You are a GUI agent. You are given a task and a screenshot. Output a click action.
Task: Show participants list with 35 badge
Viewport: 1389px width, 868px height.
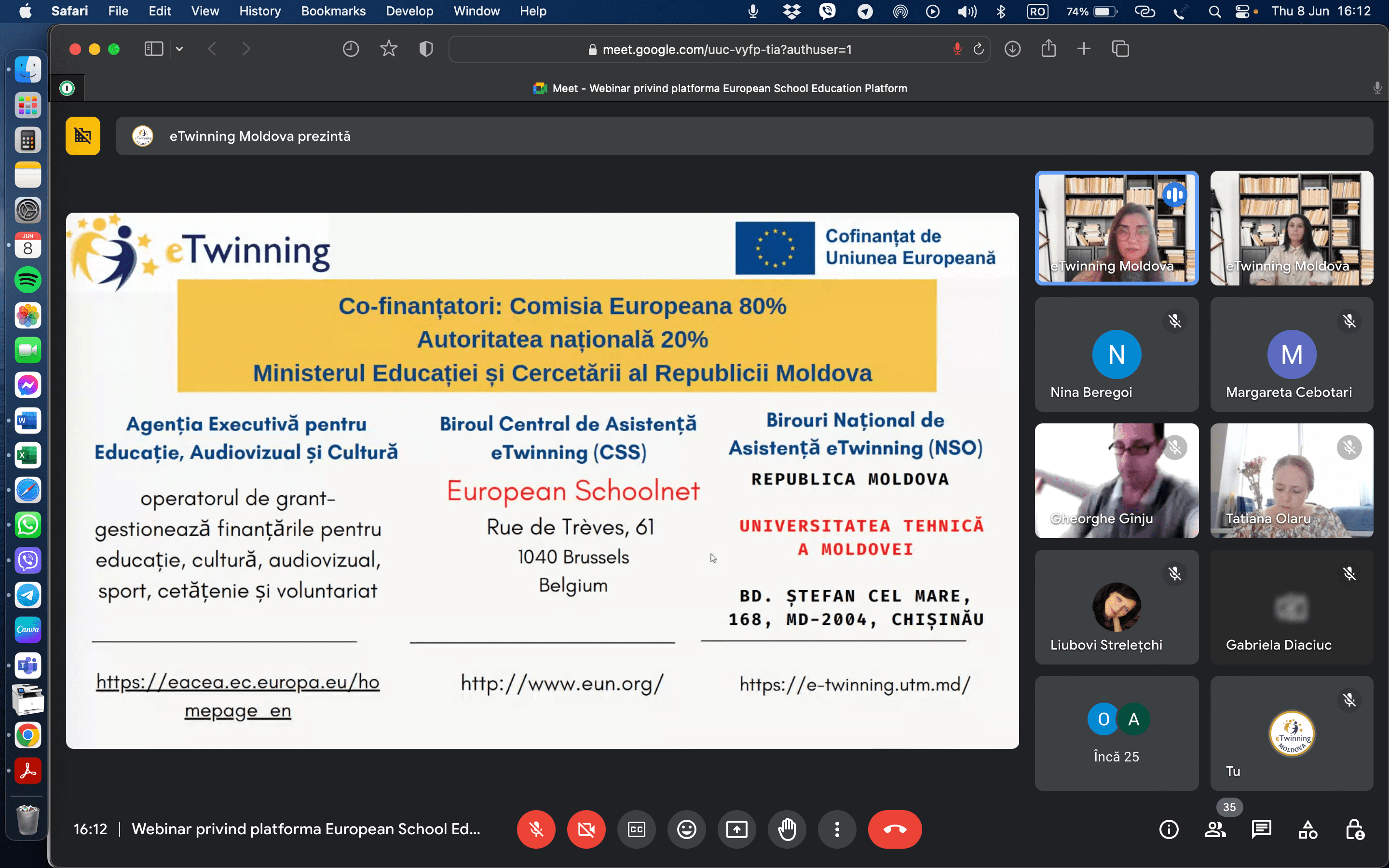1215,829
